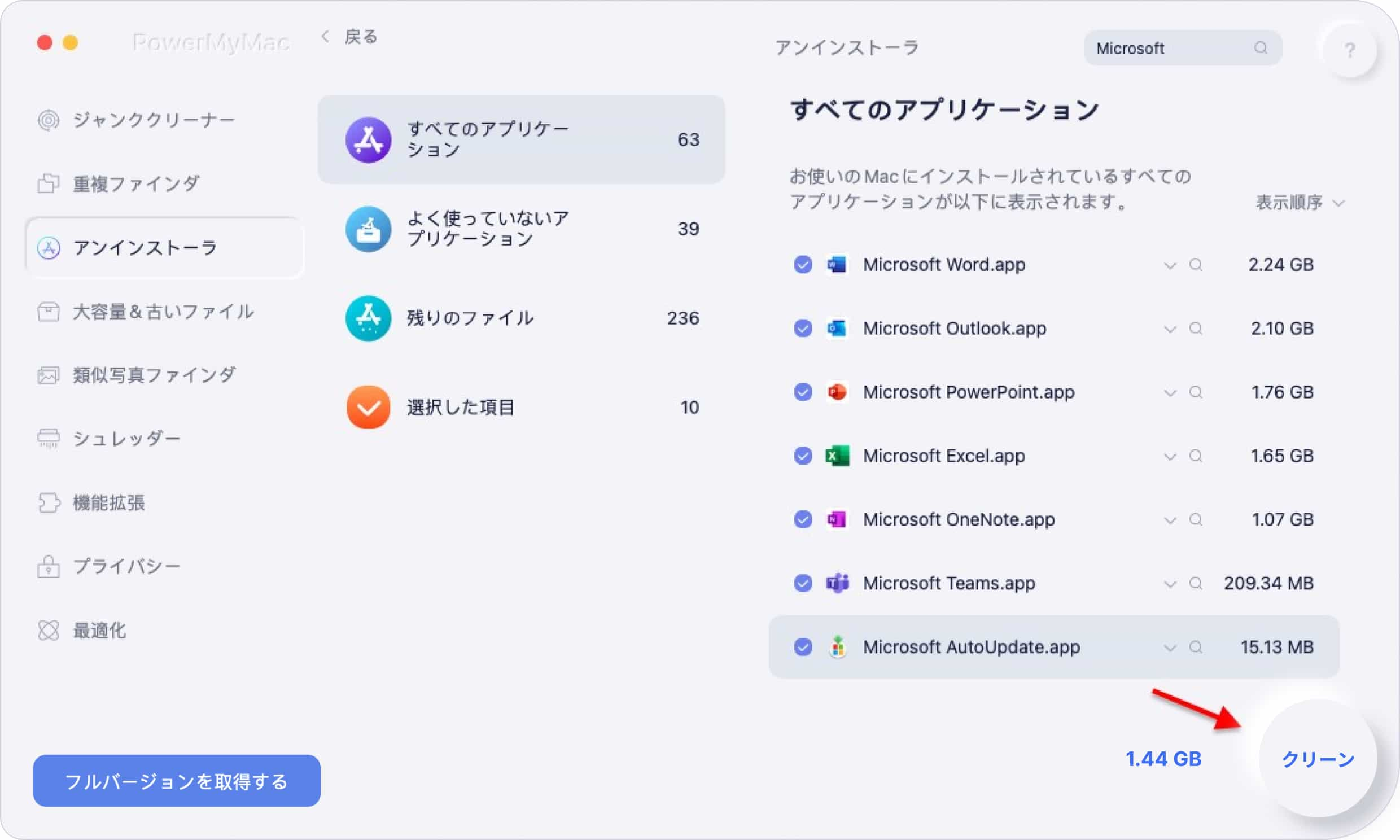Go back with the 戻る button
This screenshot has height=840, width=1400.
click(x=349, y=37)
